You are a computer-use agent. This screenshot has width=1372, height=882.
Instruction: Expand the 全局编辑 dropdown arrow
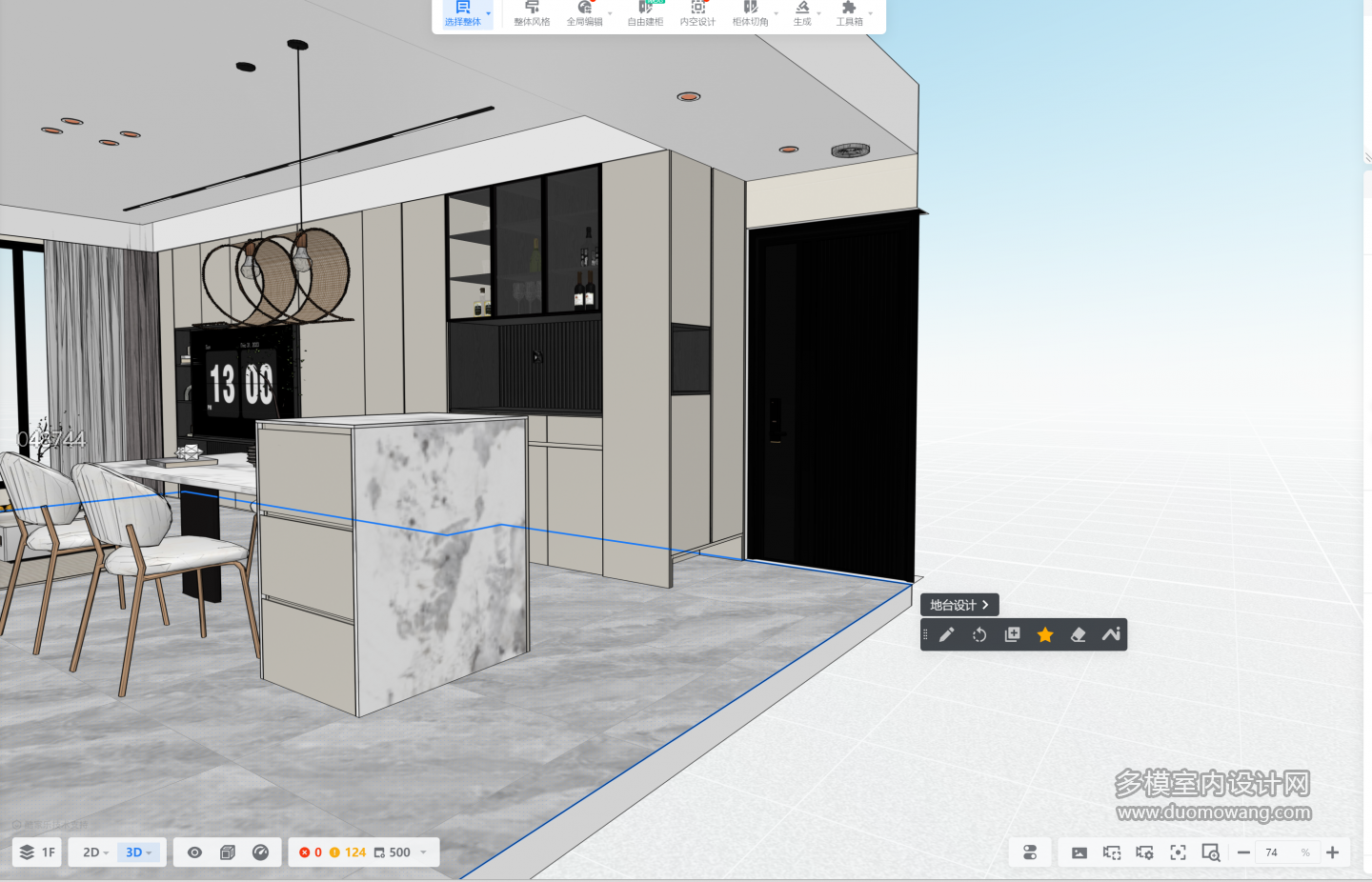[x=610, y=14]
